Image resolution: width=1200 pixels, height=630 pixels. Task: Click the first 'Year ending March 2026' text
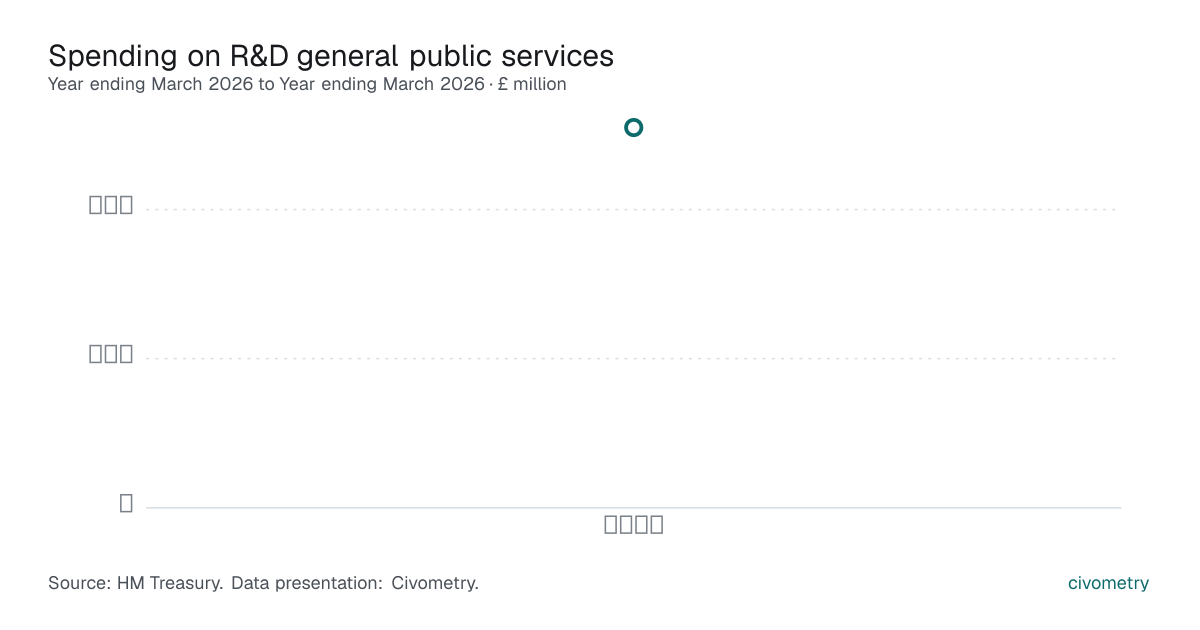coord(151,84)
